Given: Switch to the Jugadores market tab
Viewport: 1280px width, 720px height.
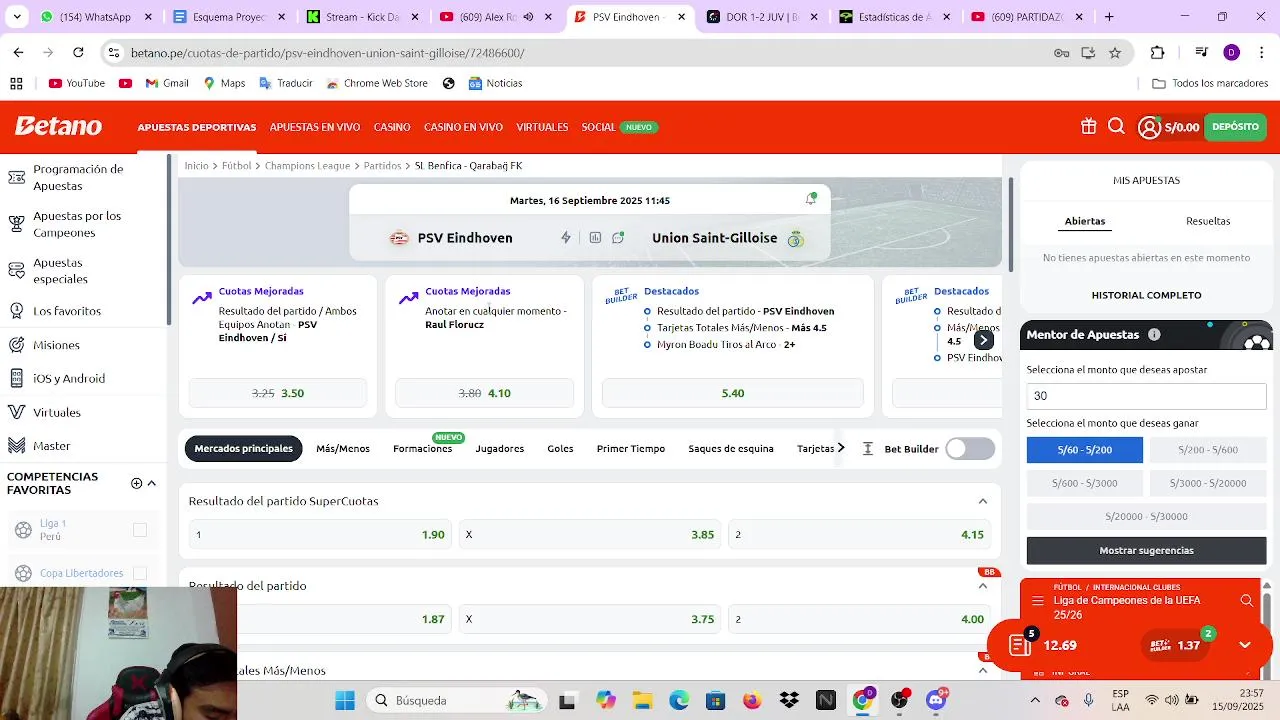Looking at the screenshot, I should [500, 449].
